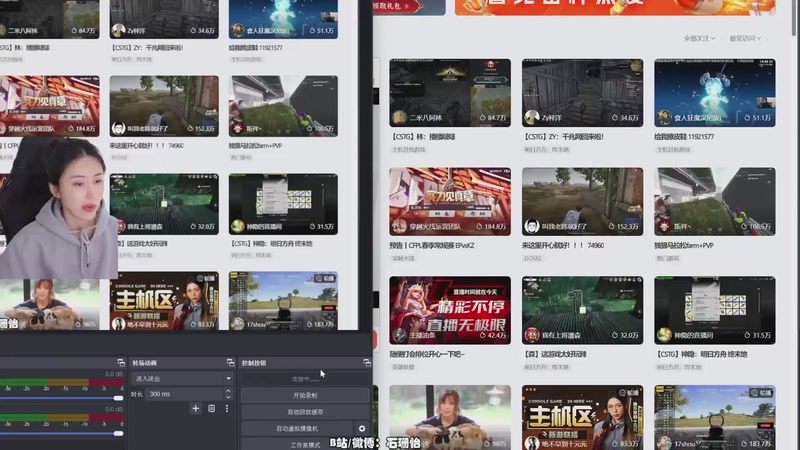Open the 淡入淡出 transition dropdown
Image resolution: width=800 pixels, height=450 pixels.
click(182, 379)
